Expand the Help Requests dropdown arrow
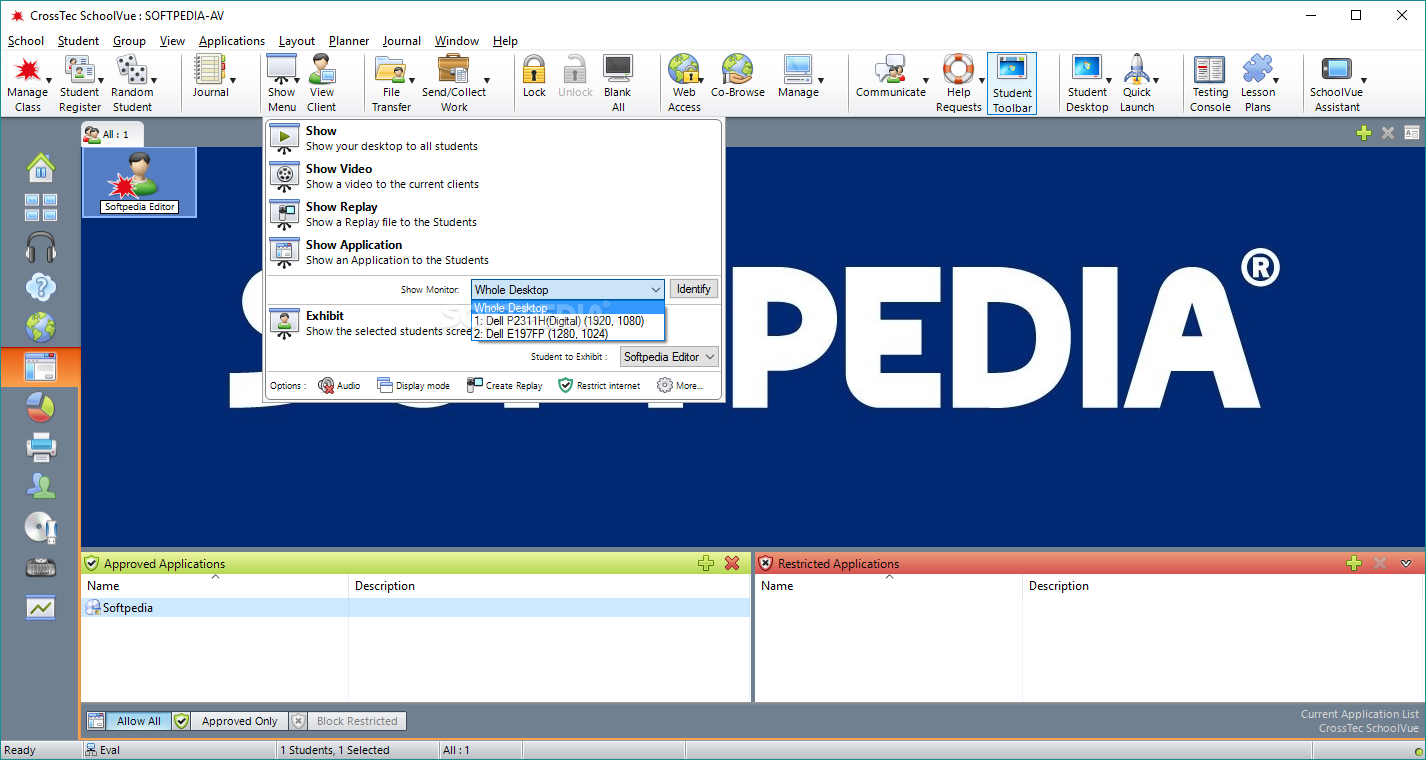Image resolution: width=1426 pixels, height=760 pixels. point(981,81)
